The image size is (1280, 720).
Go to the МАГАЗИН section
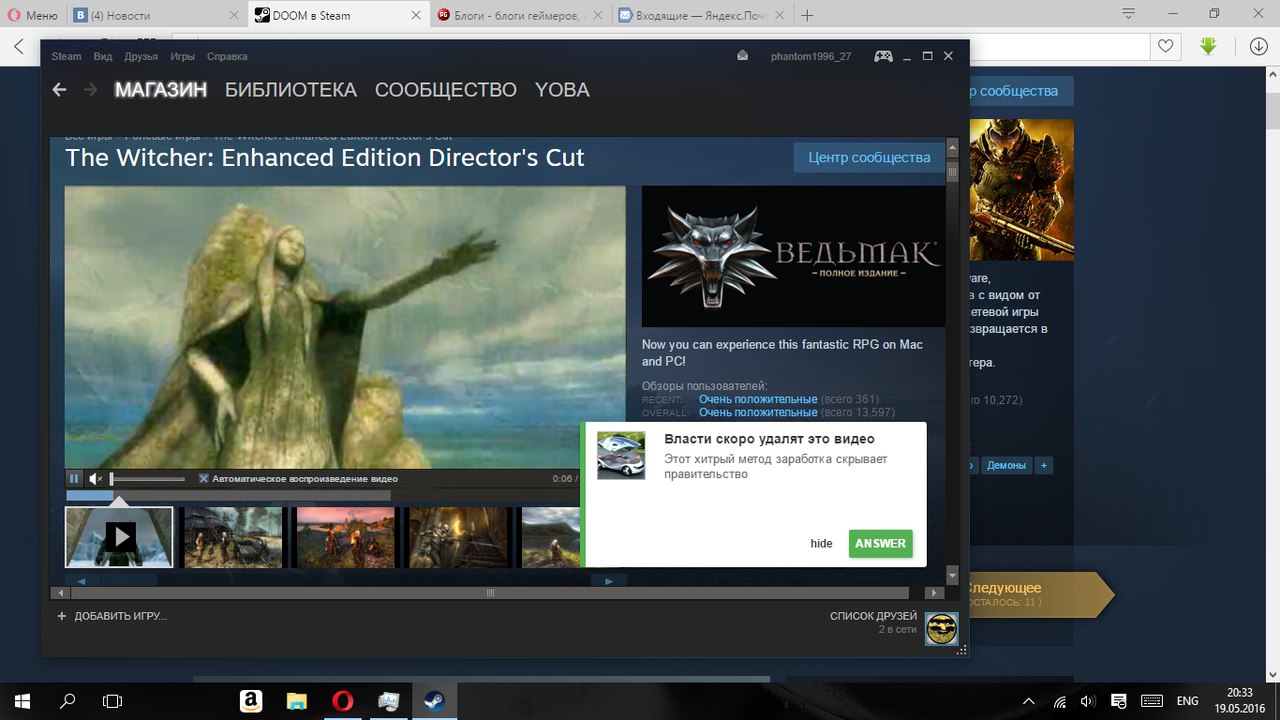point(161,90)
